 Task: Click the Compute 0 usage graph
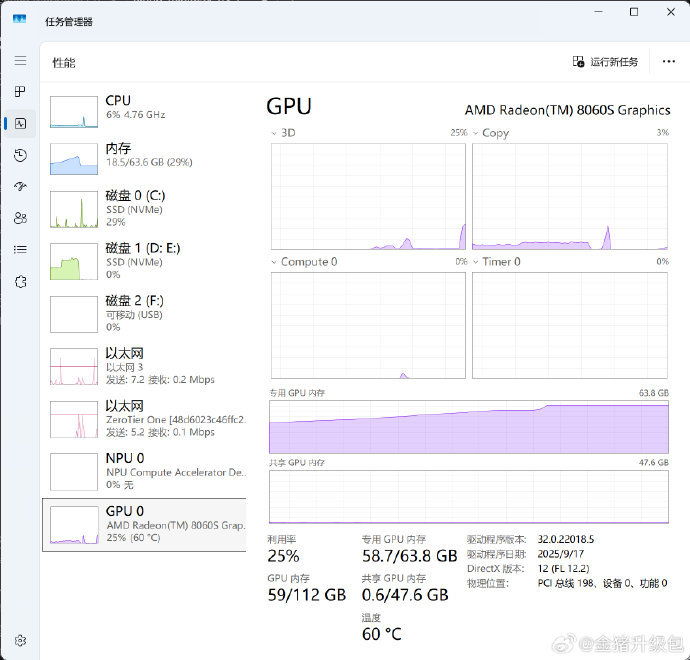368,326
